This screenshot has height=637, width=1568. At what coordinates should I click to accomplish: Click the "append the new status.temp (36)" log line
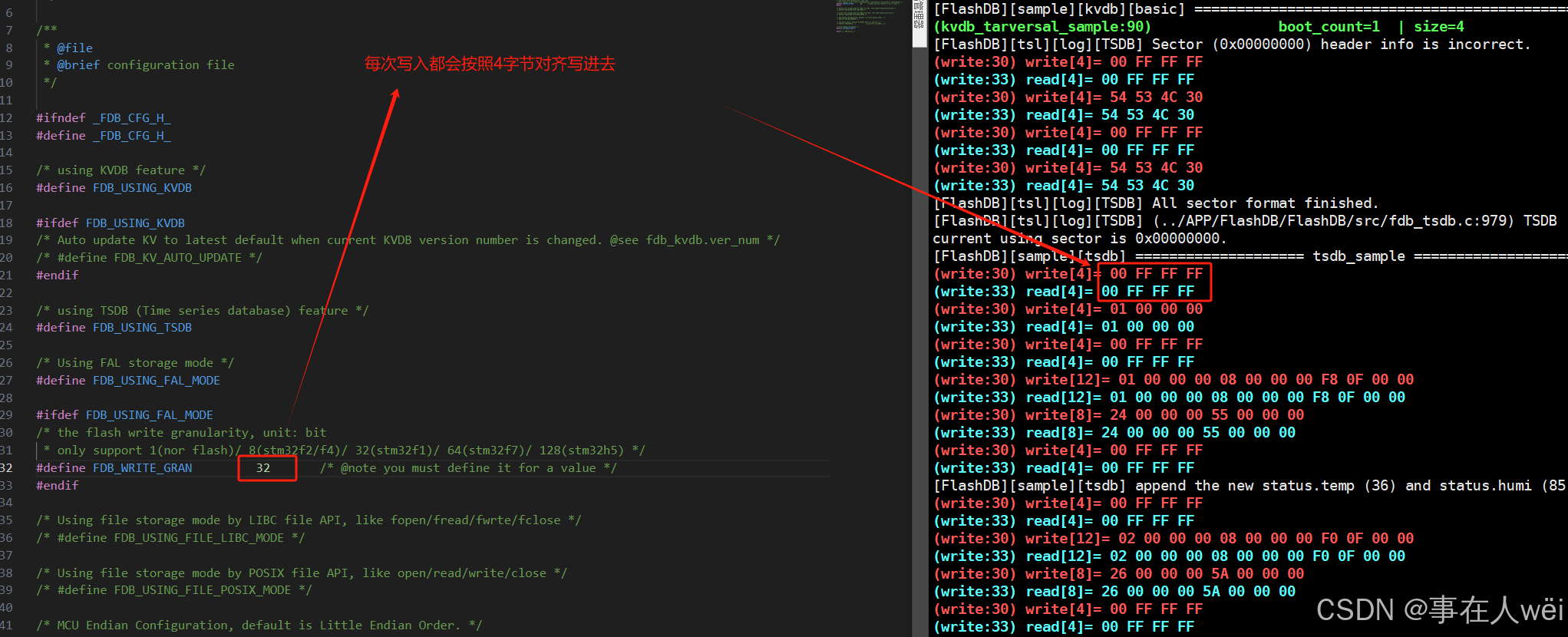click(x=1249, y=486)
